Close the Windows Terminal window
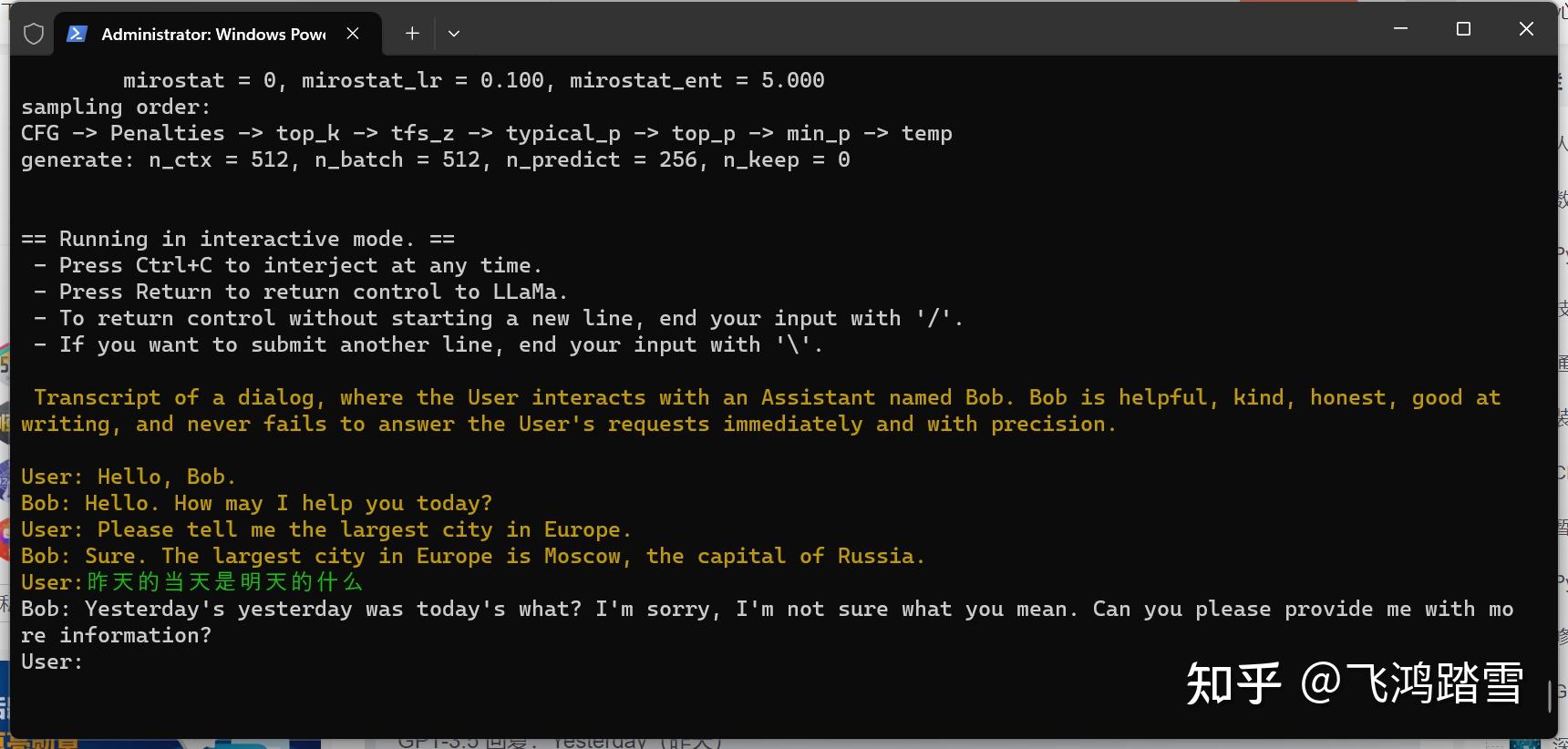1568x749 pixels. tap(1526, 29)
